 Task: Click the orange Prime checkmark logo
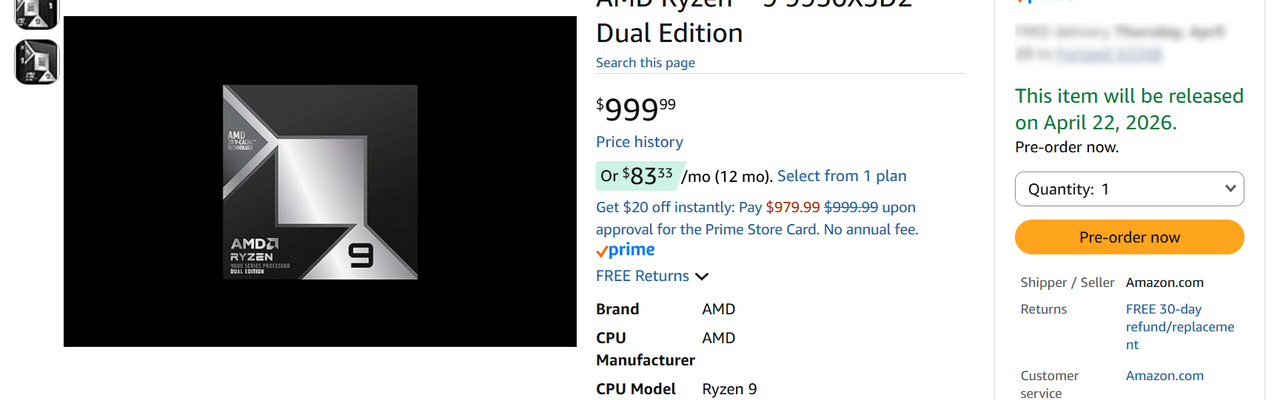point(625,250)
